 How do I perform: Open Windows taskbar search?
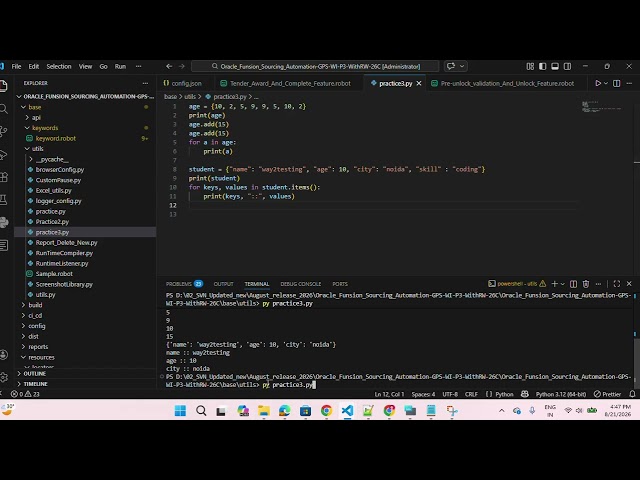pyautogui.click(x=201, y=410)
